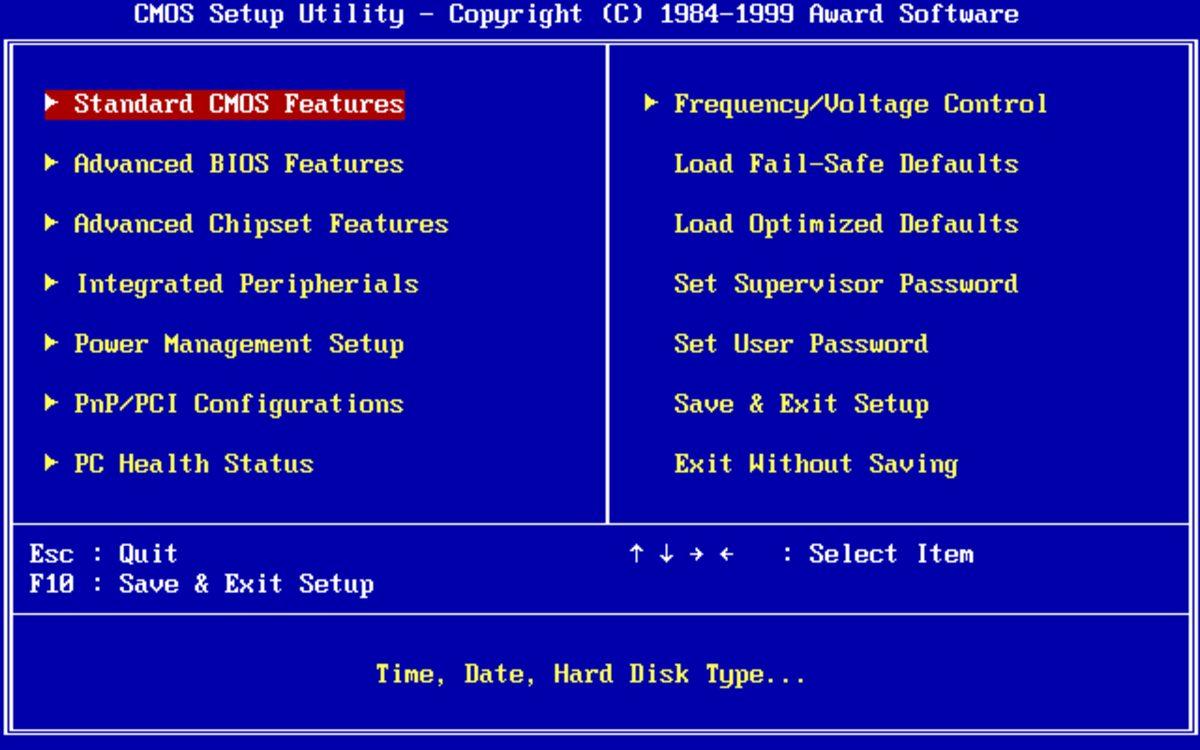Load the Fail-Safe Defaults
1200x750 pixels.
(846, 164)
